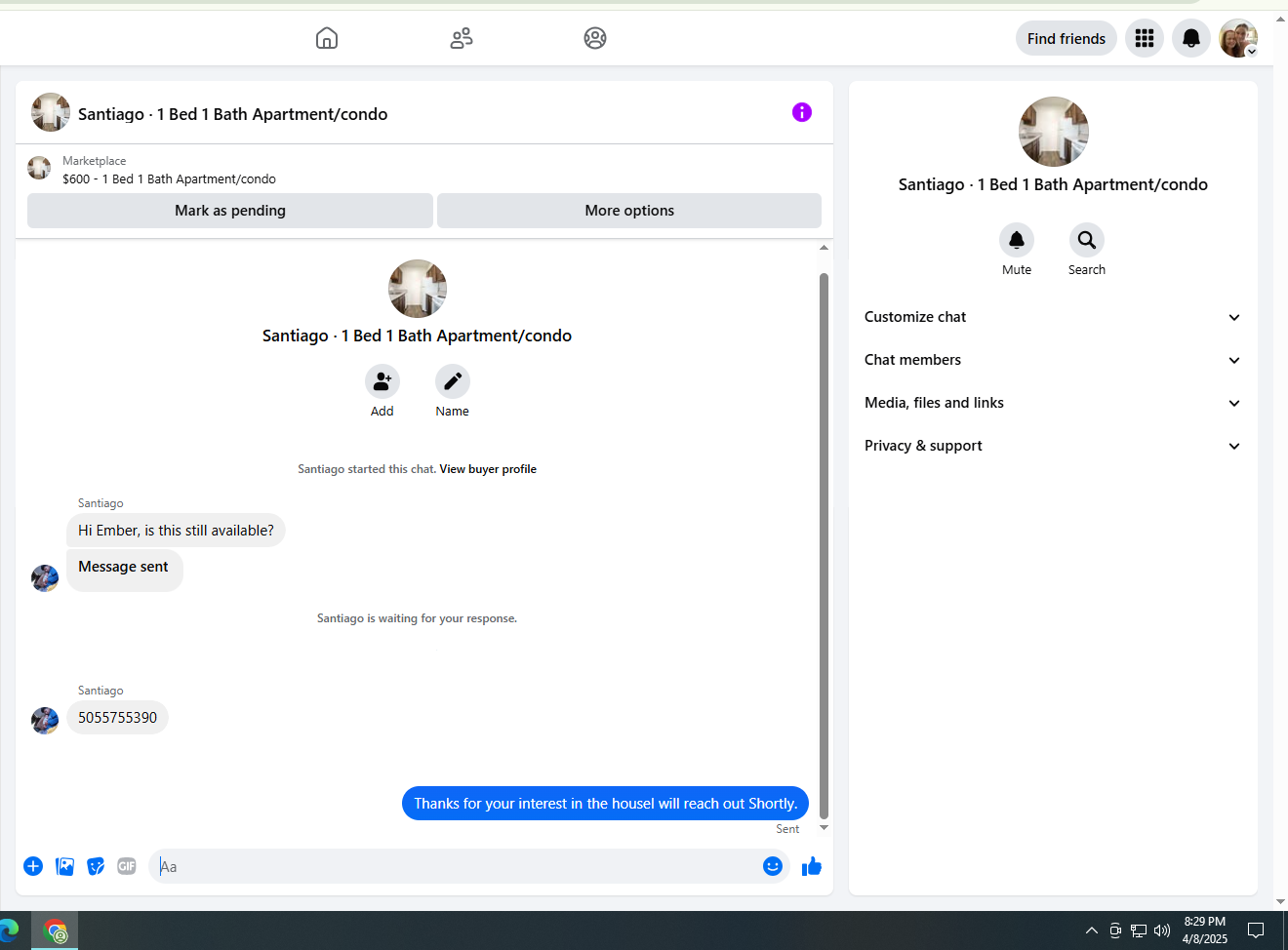Open the View buyer profile link
Viewport: 1288px width, 950px height.
click(488, 469)
